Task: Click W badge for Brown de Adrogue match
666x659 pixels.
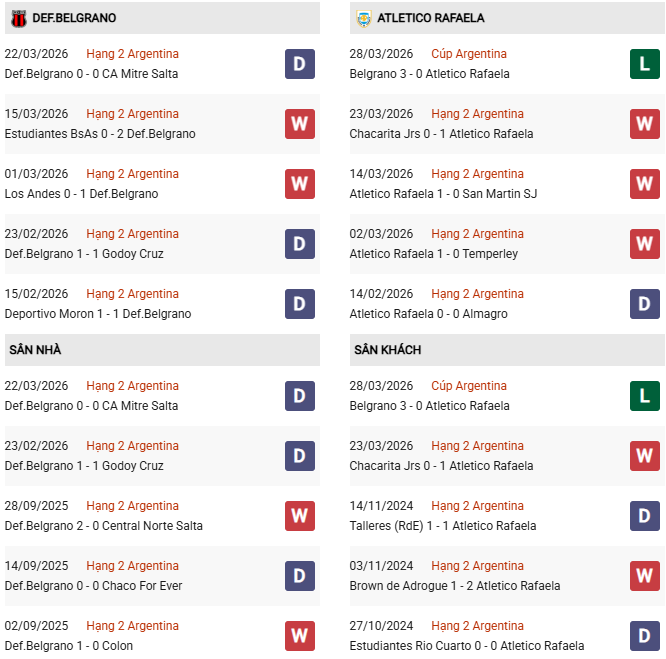Action: click(645, 576)
